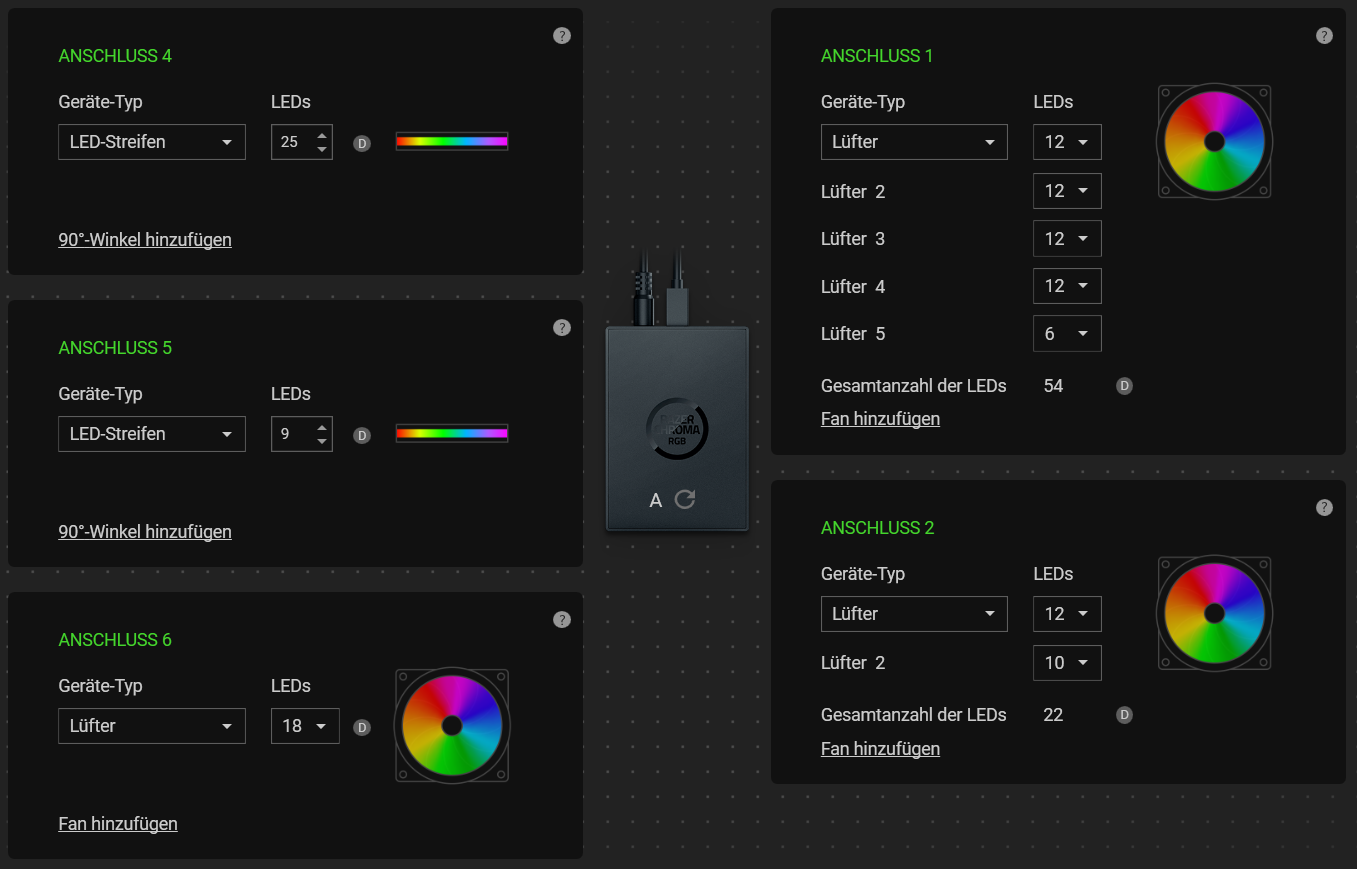Click the fan preview in Anschluss 2

click(1214, 613)
